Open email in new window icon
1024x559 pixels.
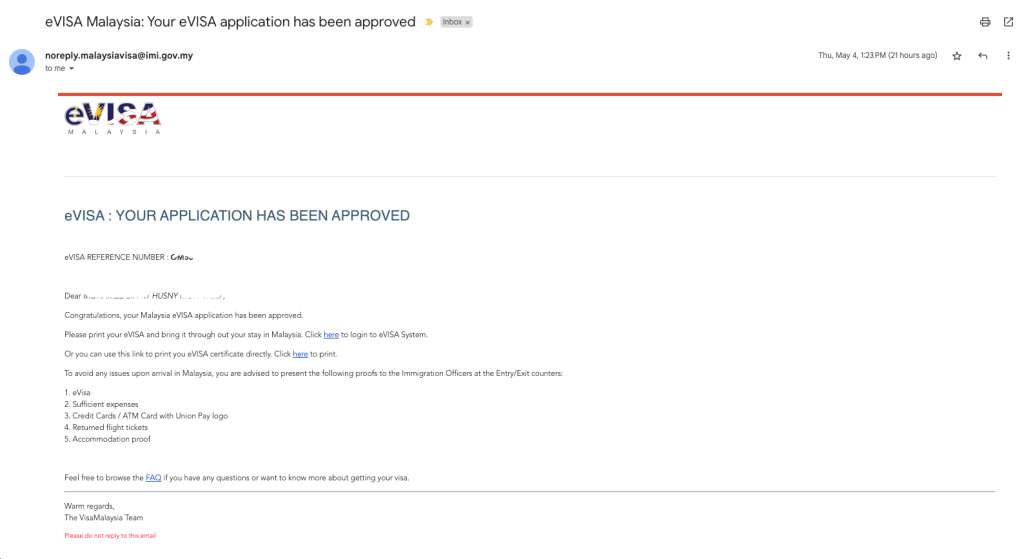coord(1008,22)
